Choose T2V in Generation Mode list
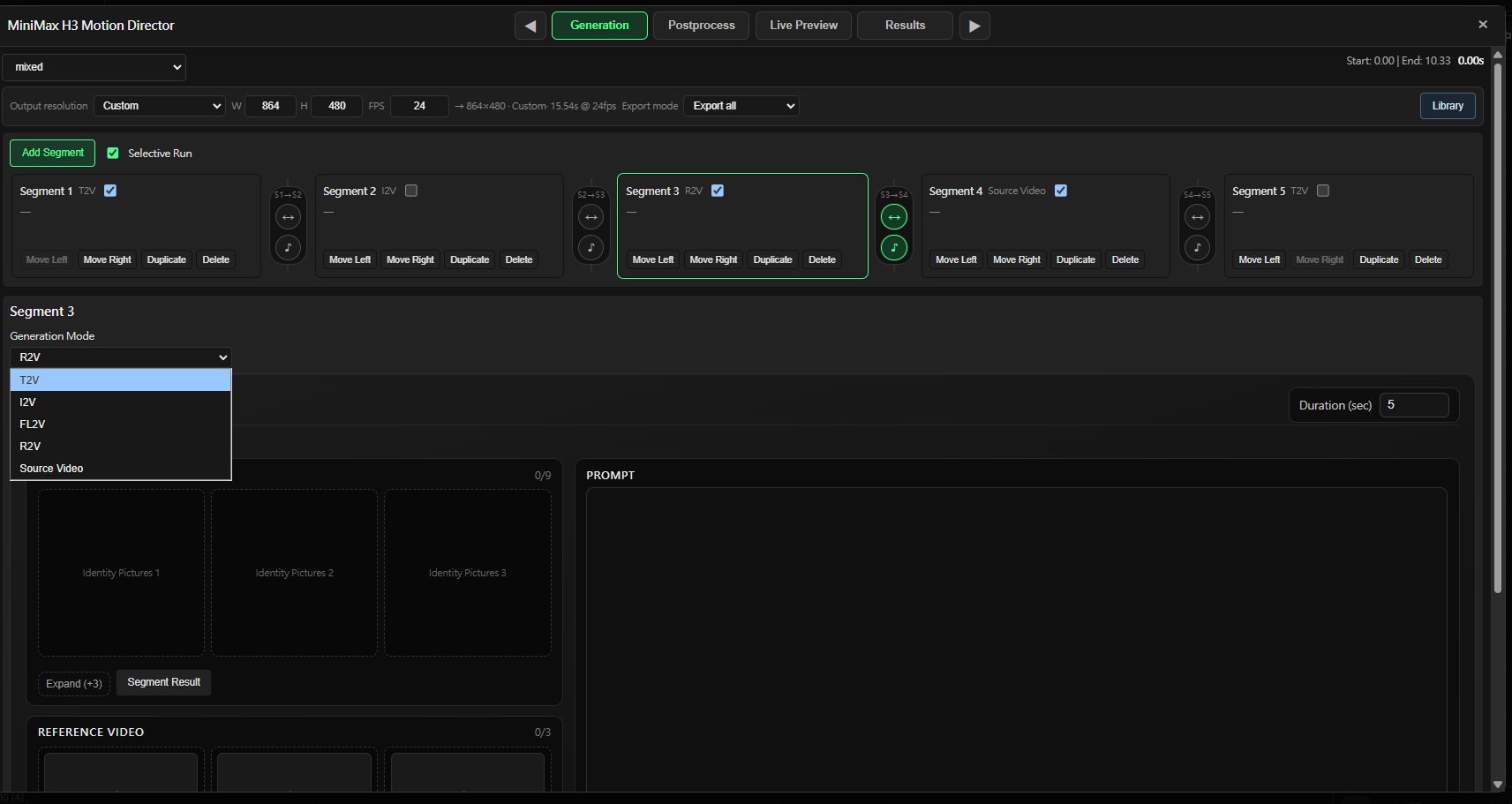The image size is (1512, 804). point(121,380)
